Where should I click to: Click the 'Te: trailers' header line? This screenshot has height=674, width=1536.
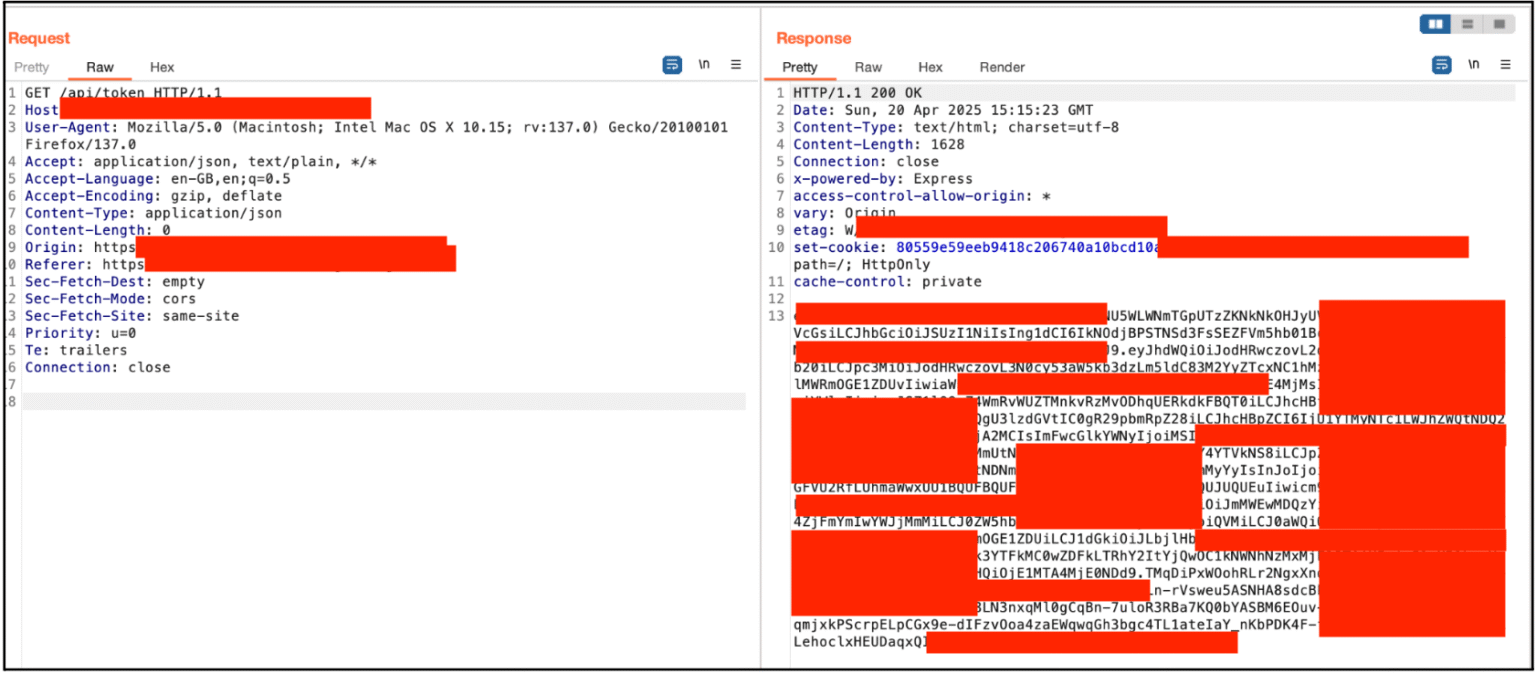(76, 350)
